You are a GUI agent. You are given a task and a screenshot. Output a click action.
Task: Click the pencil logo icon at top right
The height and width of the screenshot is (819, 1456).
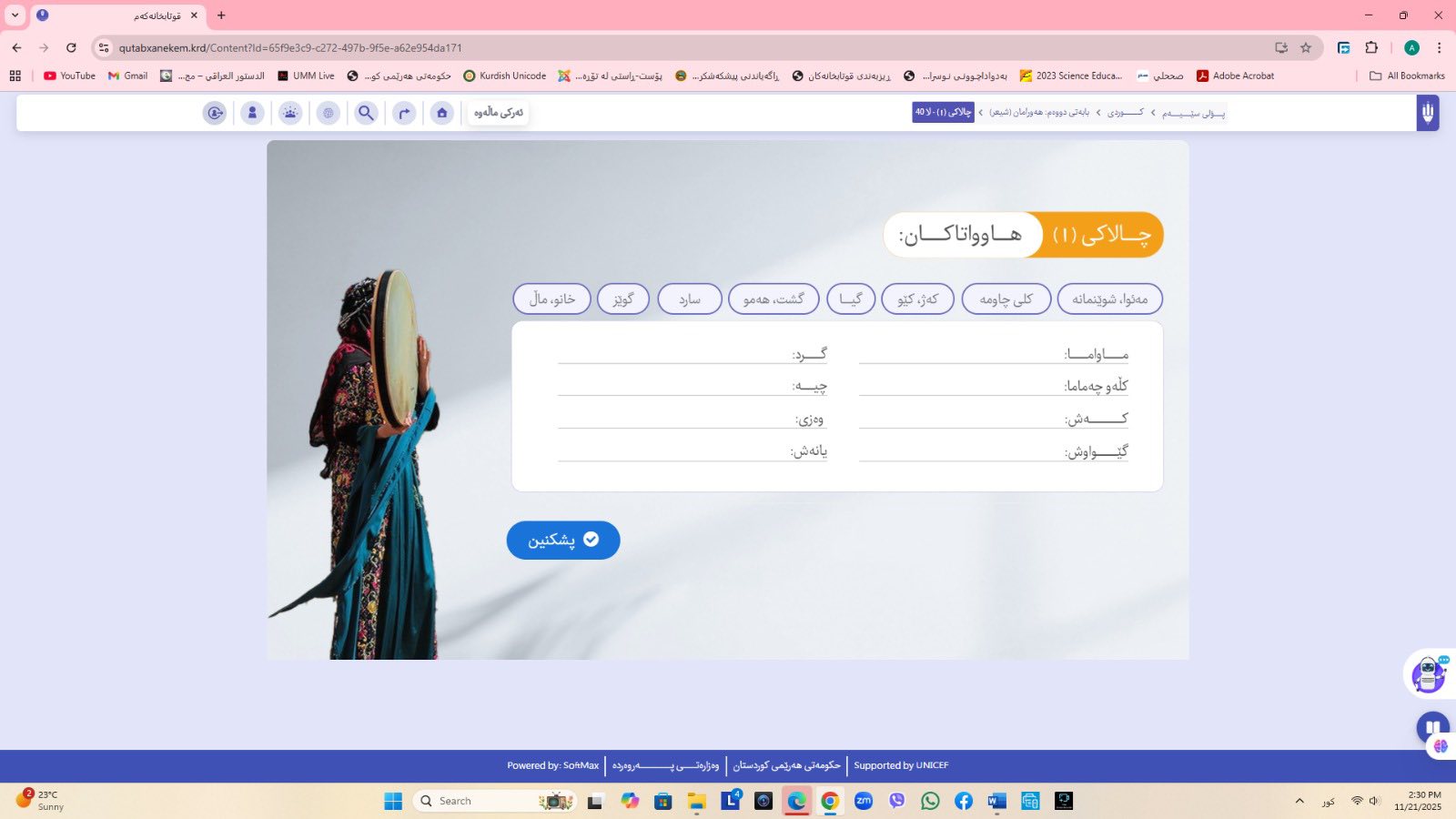pyautogui.click(x=1427, y=113)
